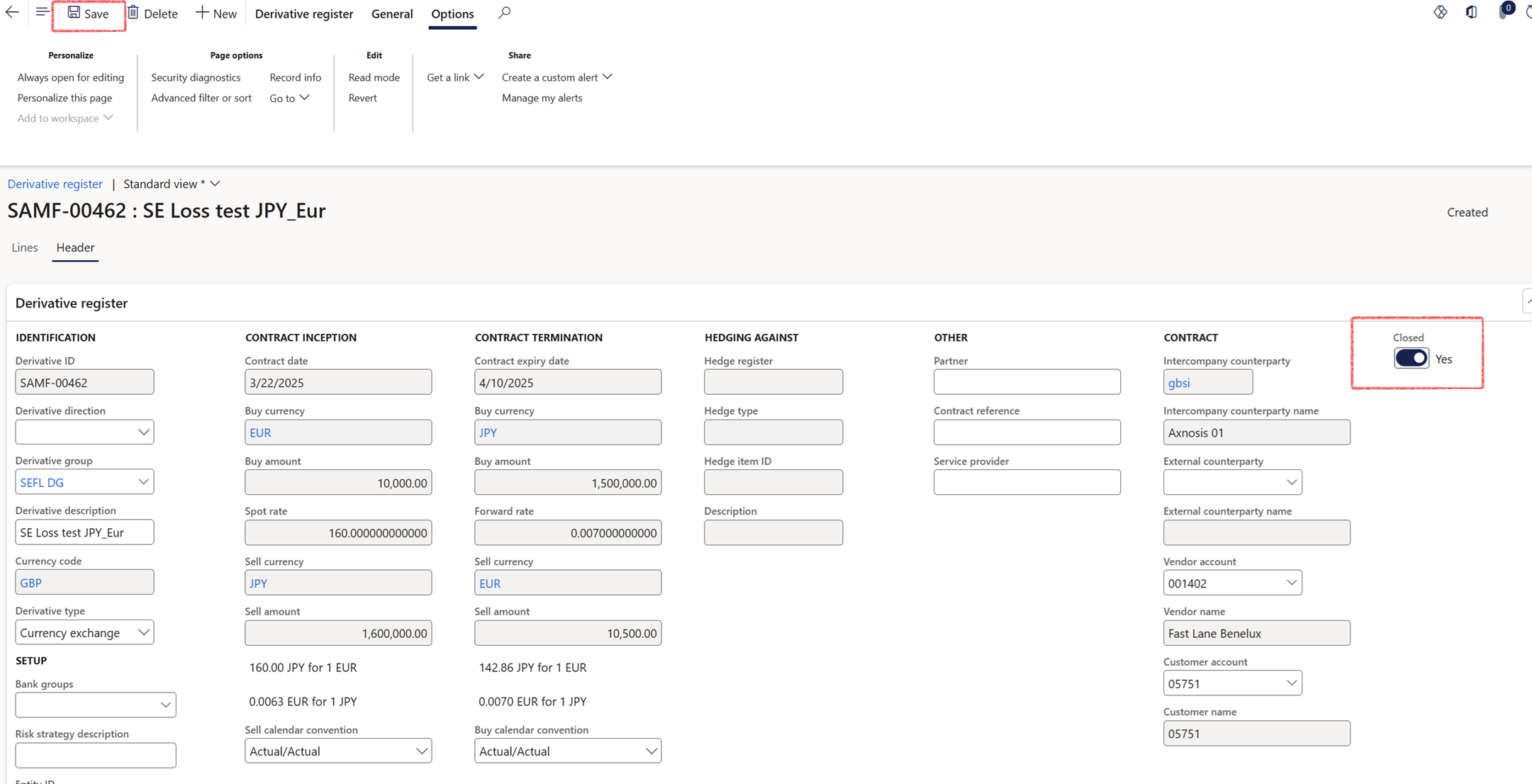Select the Header tab
The width and height of the screenshot is (1532, 784).
(75, 247)
